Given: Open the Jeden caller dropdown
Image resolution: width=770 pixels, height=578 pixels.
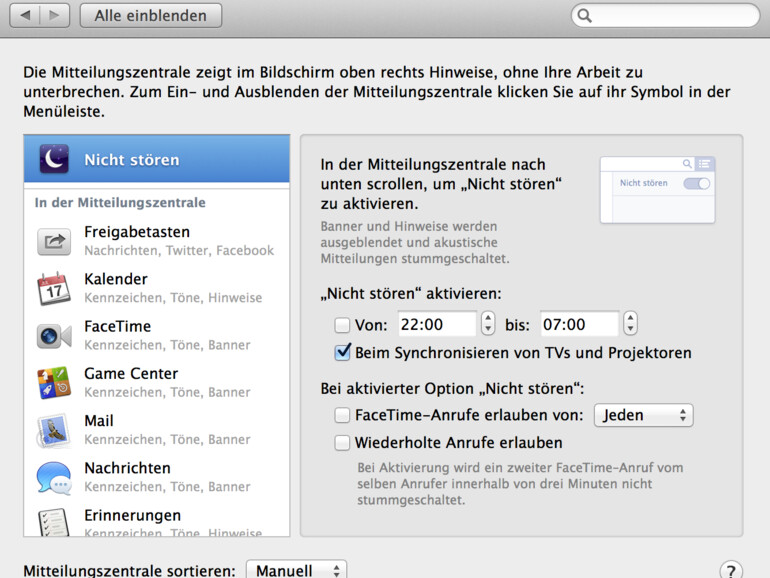Looking at the screenshot, I should pyautogui.click(x=643, y=415).
